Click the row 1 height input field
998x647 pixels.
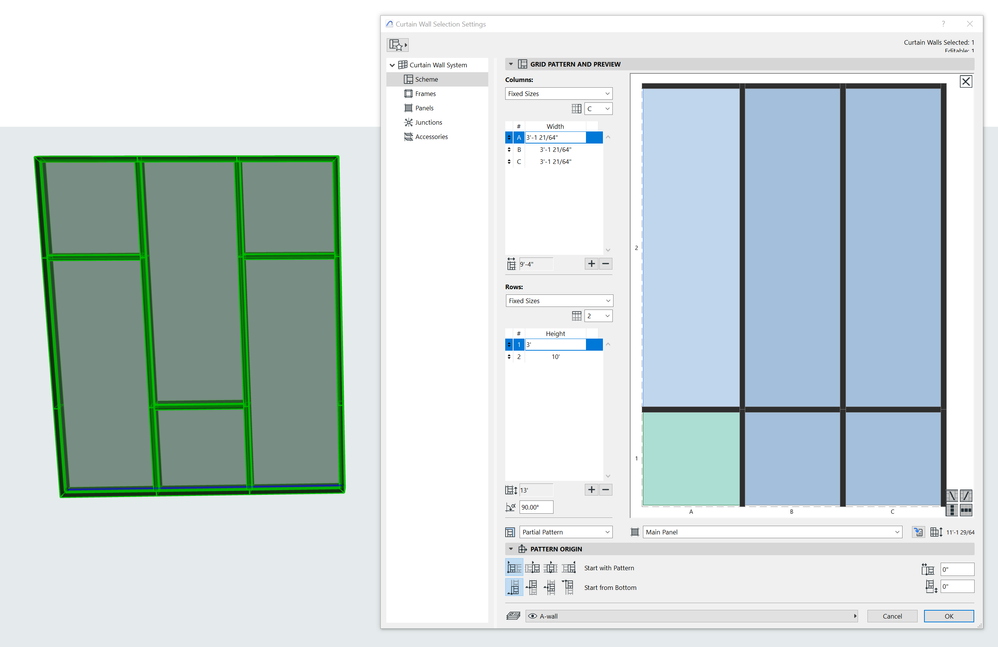[x=555, y=345]
